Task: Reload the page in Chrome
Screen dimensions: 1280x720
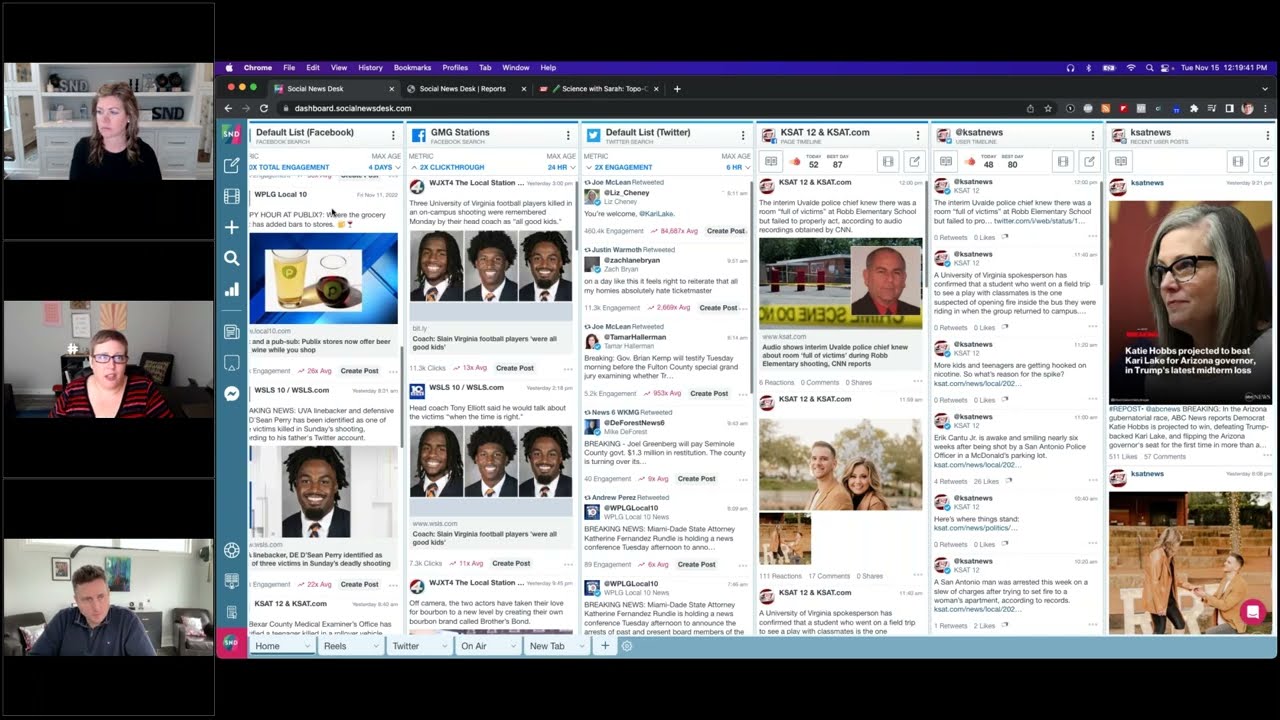Action: tap(264, 108)
